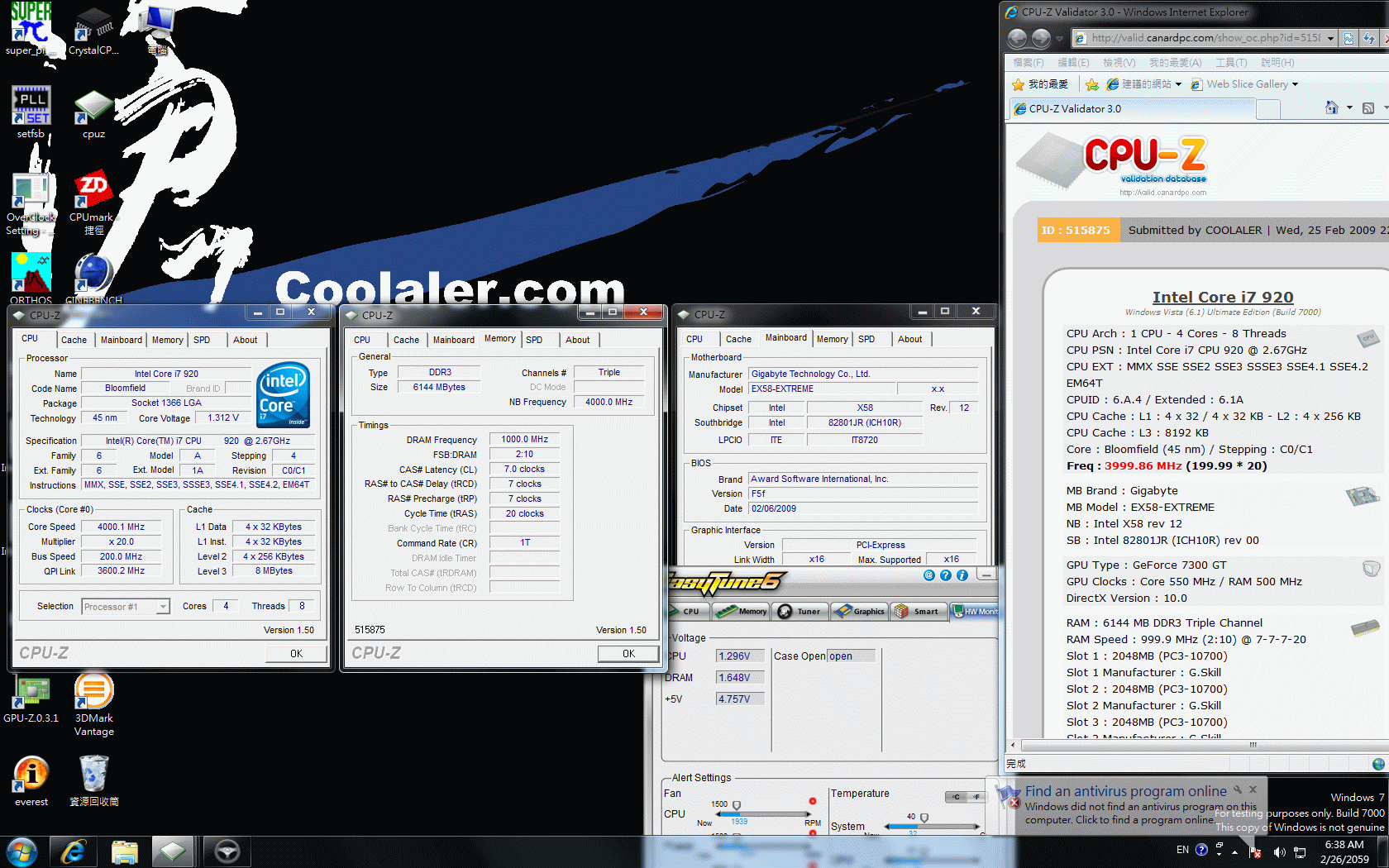This screenshot has width=1389, height=868.
Task: Click the Action Center flag in system tray
Action: pyautogui.click(x=1254, y=851)
